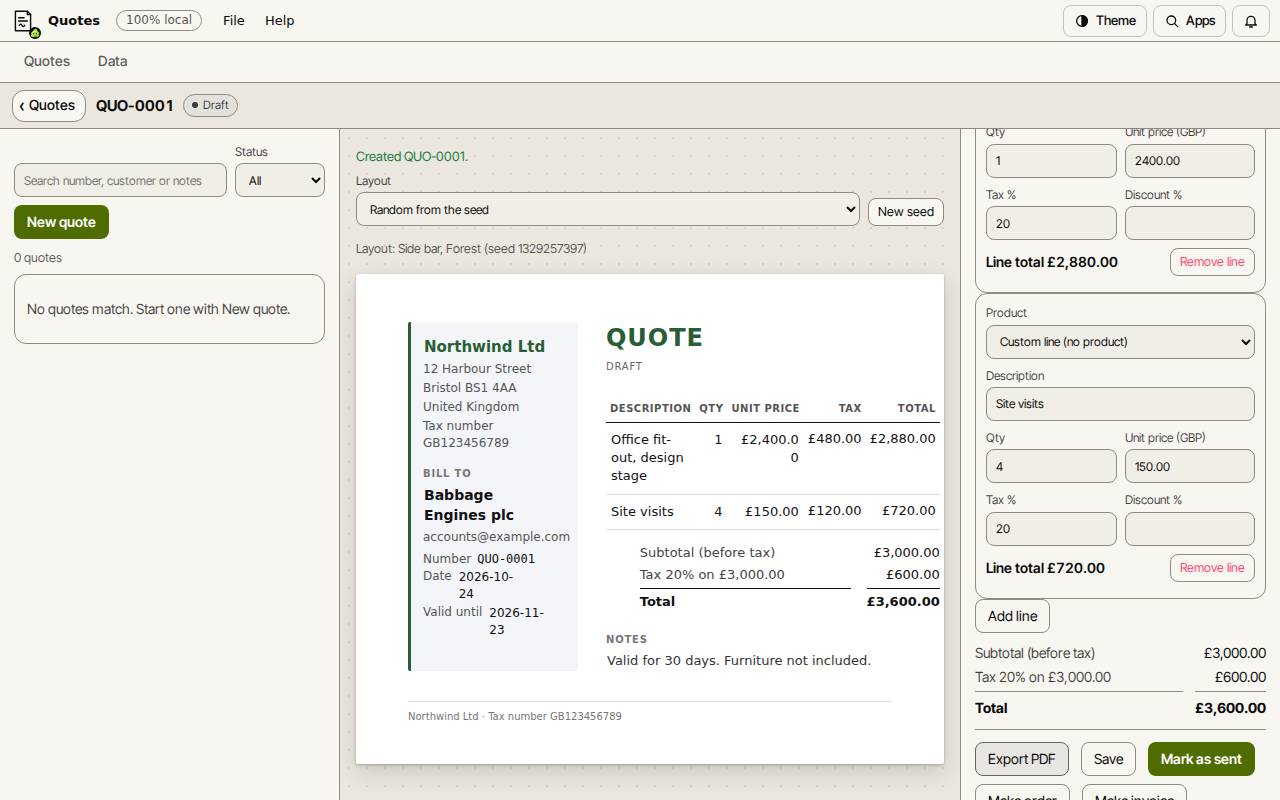Viewport: 1280px width, 800px height.
Task: Open the Status filter dropdown
Action: (280, 180)
